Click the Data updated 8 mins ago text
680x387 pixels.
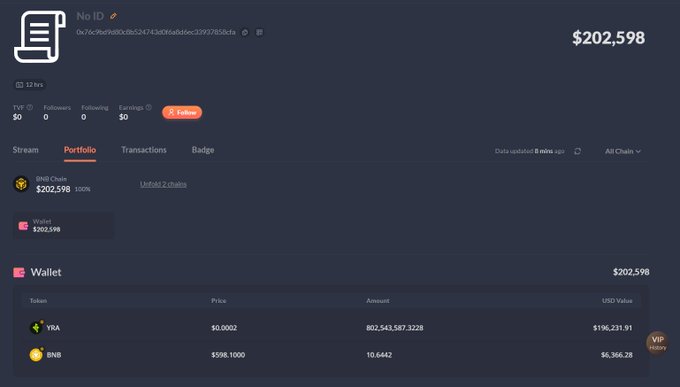pyautogui.click(x=530, y=151)
